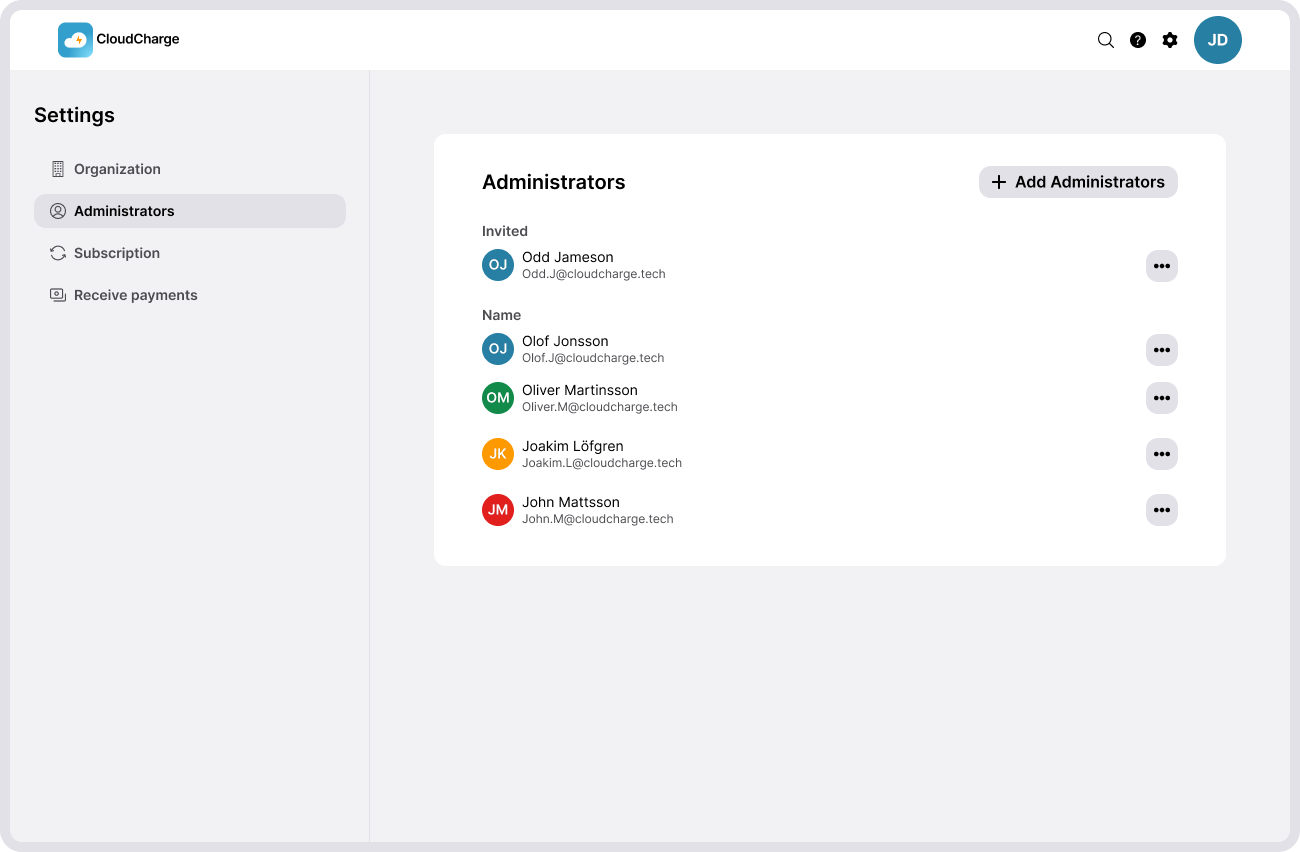Image resolution: width=1300 pixels, height=852 pixels.
Task: Click Oliver Martinsson's green OM avatar
Action: click(x=498, y=398)
